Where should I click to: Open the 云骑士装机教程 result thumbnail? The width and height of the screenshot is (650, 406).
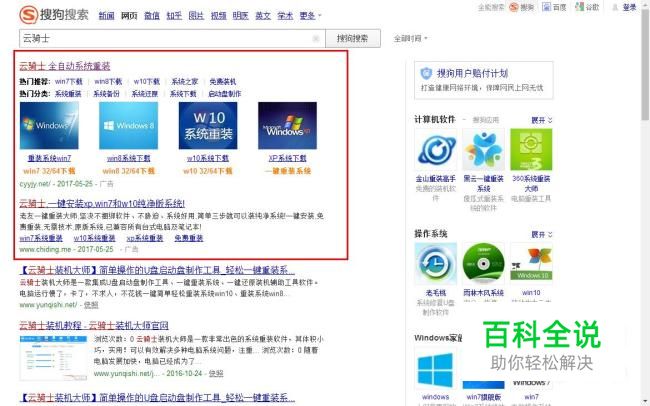(x=53, y=358)
